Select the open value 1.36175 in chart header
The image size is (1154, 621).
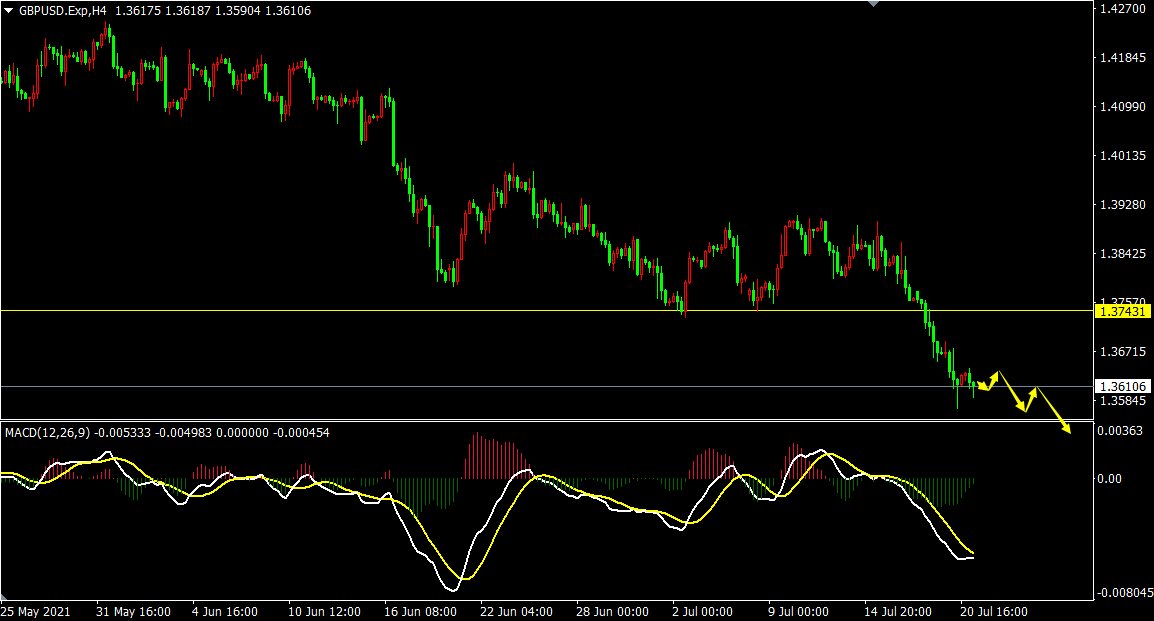[x=137, y=11]
